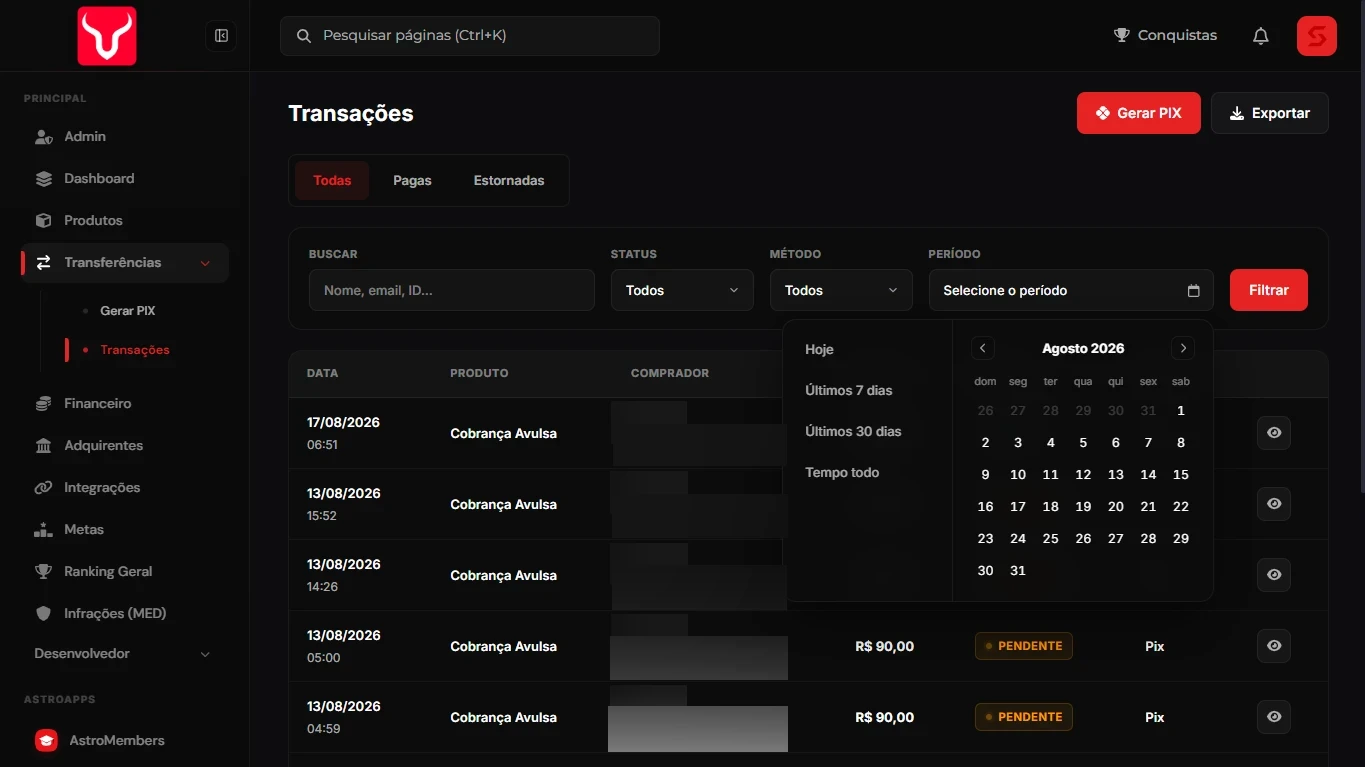
Task: Click the PRODUTO column header
Action: tap(479, 373)
